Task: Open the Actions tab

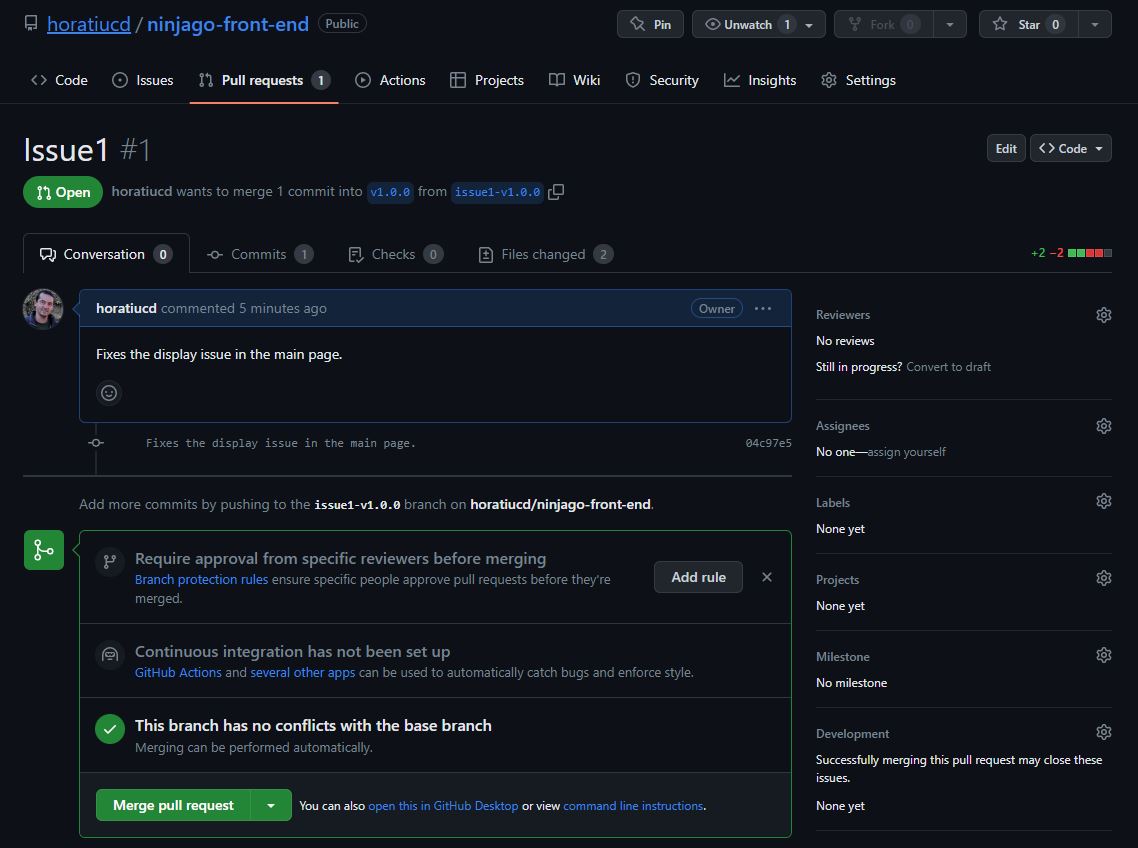Action: coord(390,80)
